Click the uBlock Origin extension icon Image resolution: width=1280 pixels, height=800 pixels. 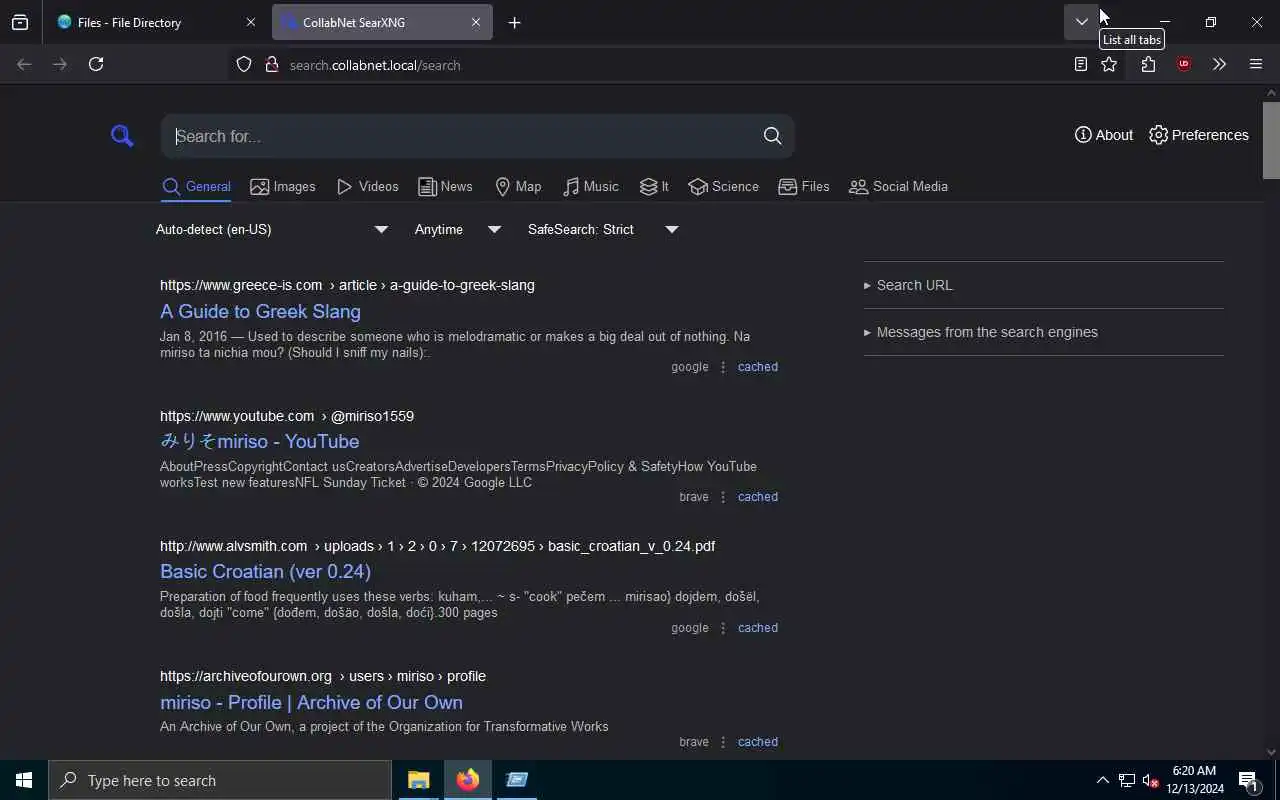coord(1184,64)
